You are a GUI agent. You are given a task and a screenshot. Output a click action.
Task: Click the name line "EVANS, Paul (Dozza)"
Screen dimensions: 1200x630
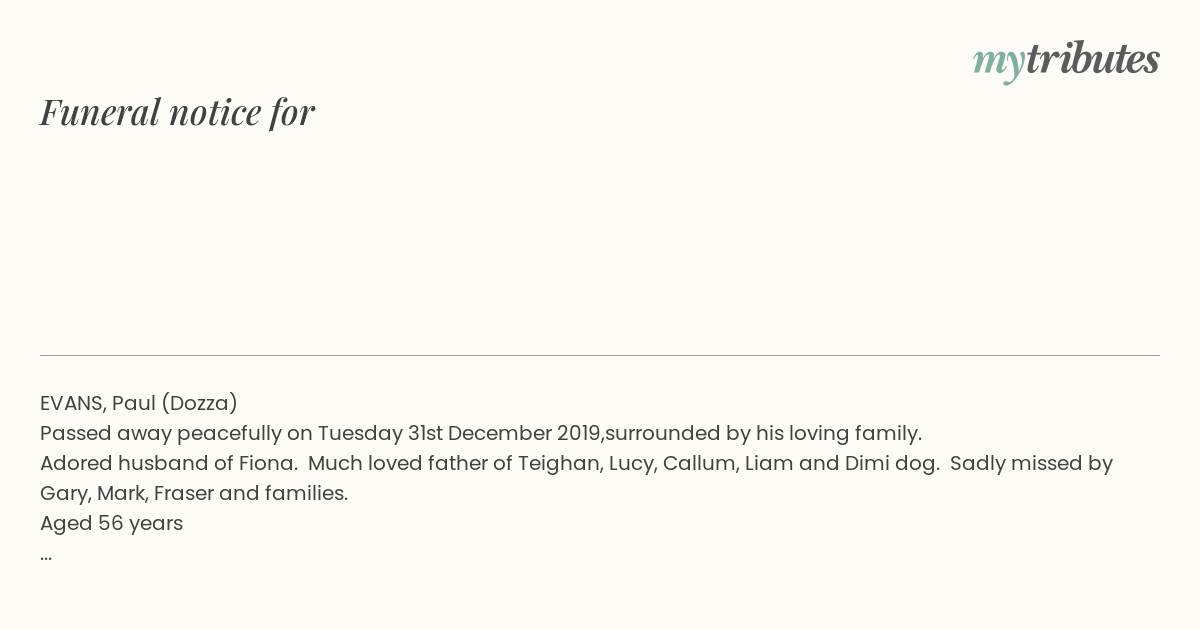(x=139, y=403)
